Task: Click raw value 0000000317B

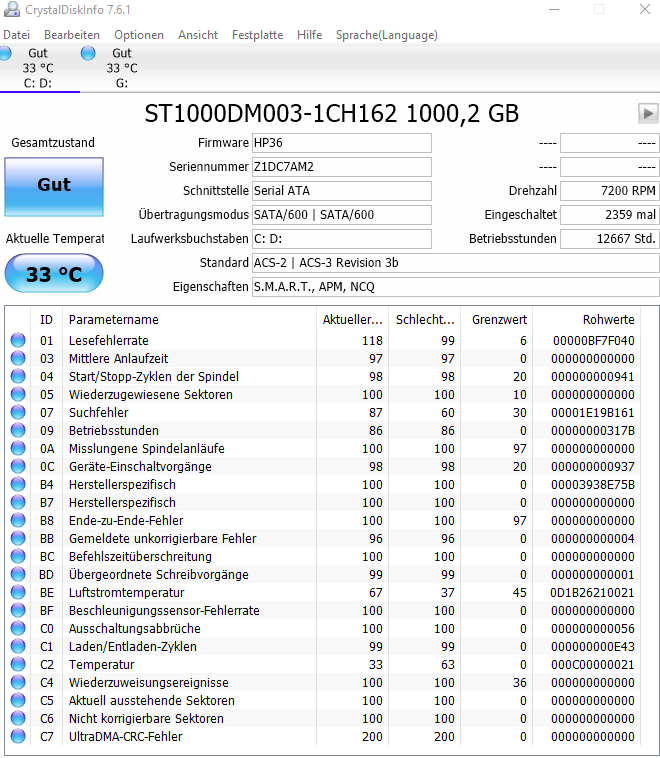Action: click(592, 430)
